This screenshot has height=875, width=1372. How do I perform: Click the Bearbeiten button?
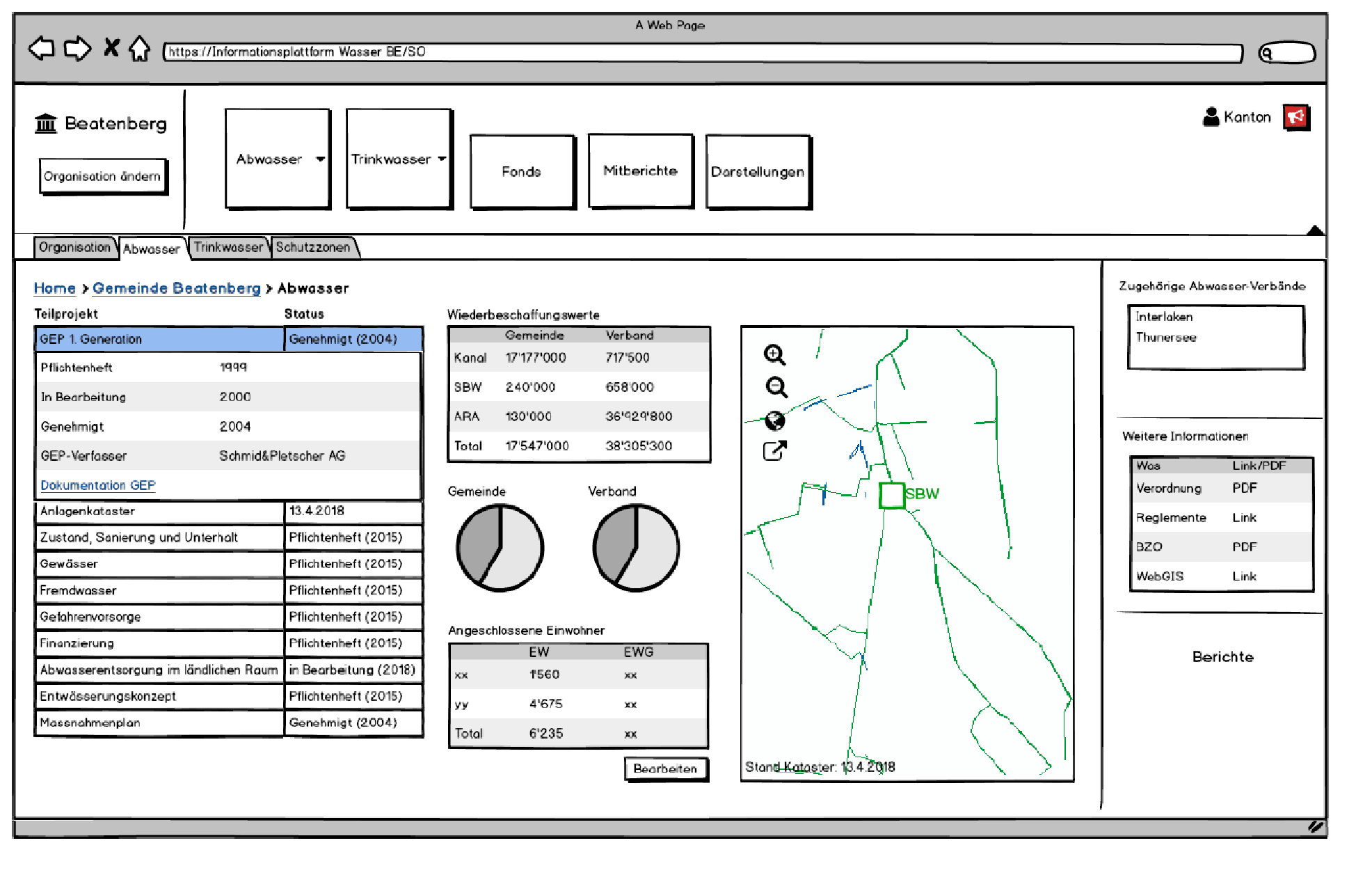(665, 768)
